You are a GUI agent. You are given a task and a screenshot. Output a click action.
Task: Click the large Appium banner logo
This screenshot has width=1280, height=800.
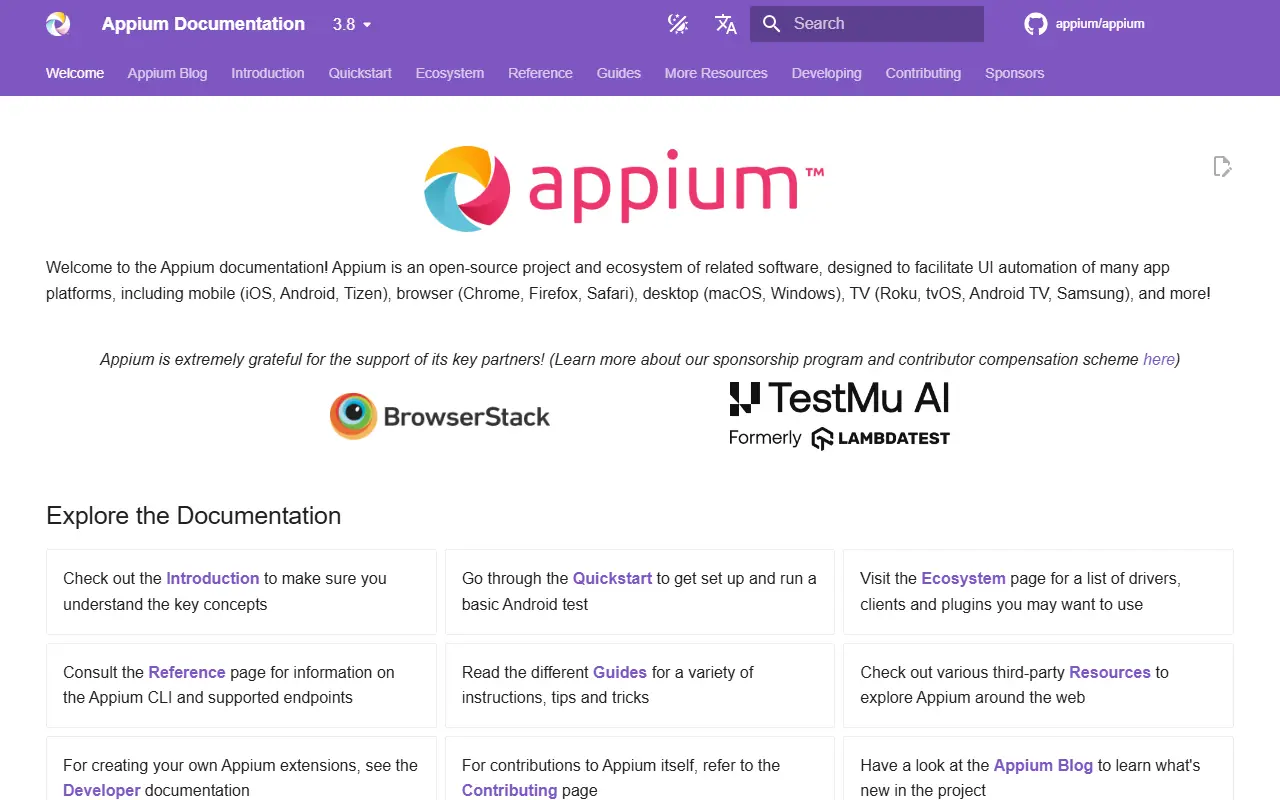click(624, 187)
